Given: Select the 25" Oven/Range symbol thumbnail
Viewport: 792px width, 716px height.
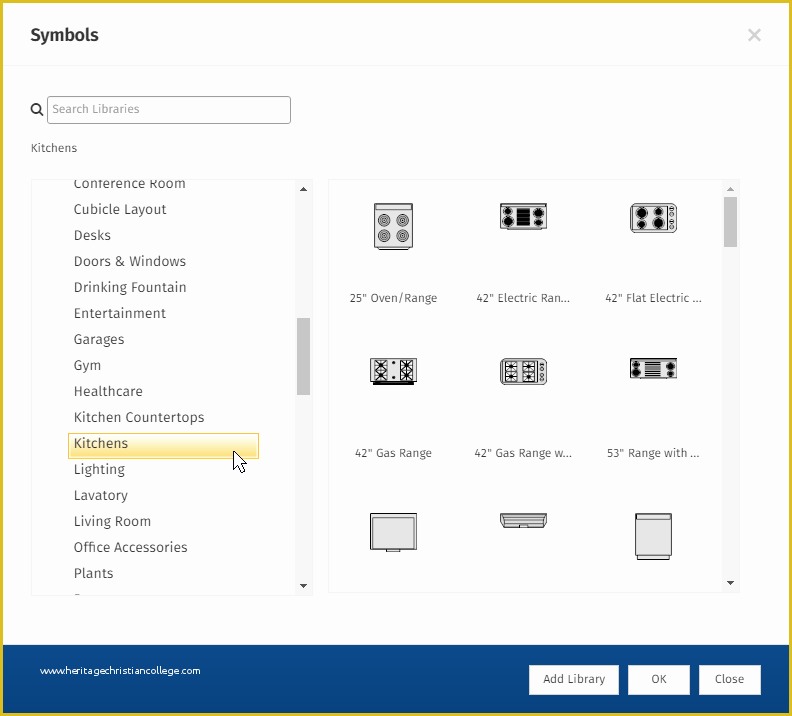Looking at the screenshot, I should pos(393,226).
